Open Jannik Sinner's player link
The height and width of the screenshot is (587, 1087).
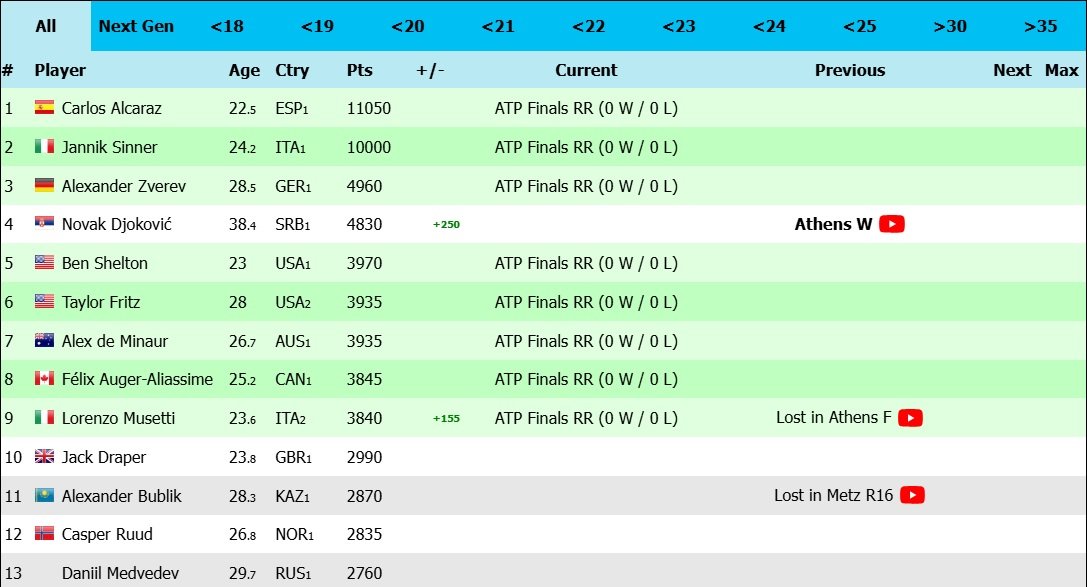[x=109, y=147]
